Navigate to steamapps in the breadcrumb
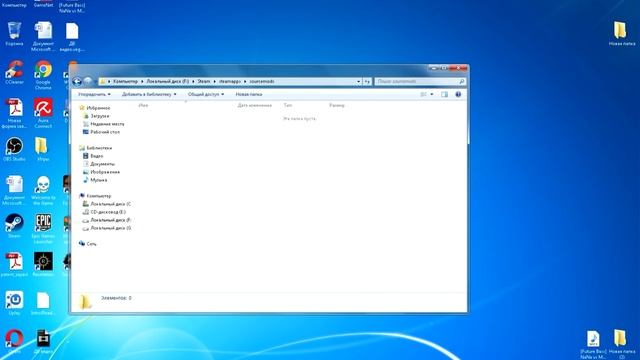The image size is (640, 360). point(230,82)
